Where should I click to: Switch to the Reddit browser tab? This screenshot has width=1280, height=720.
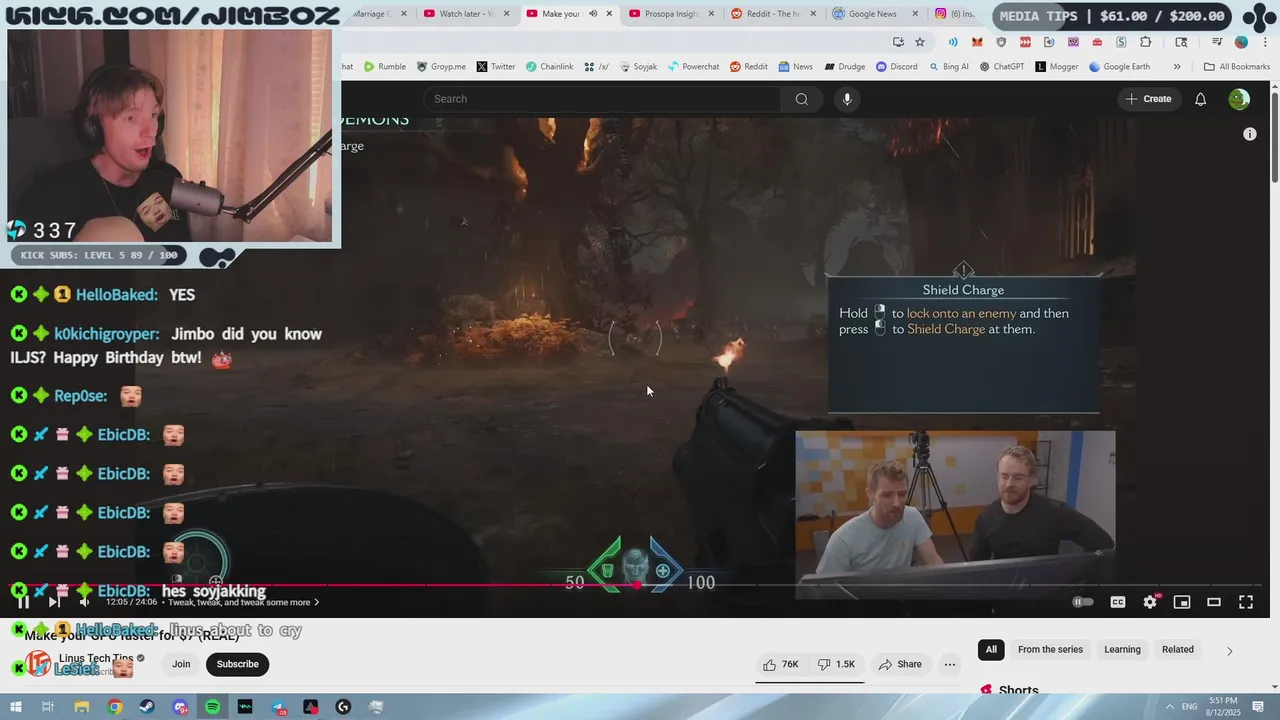pos(773,14)
